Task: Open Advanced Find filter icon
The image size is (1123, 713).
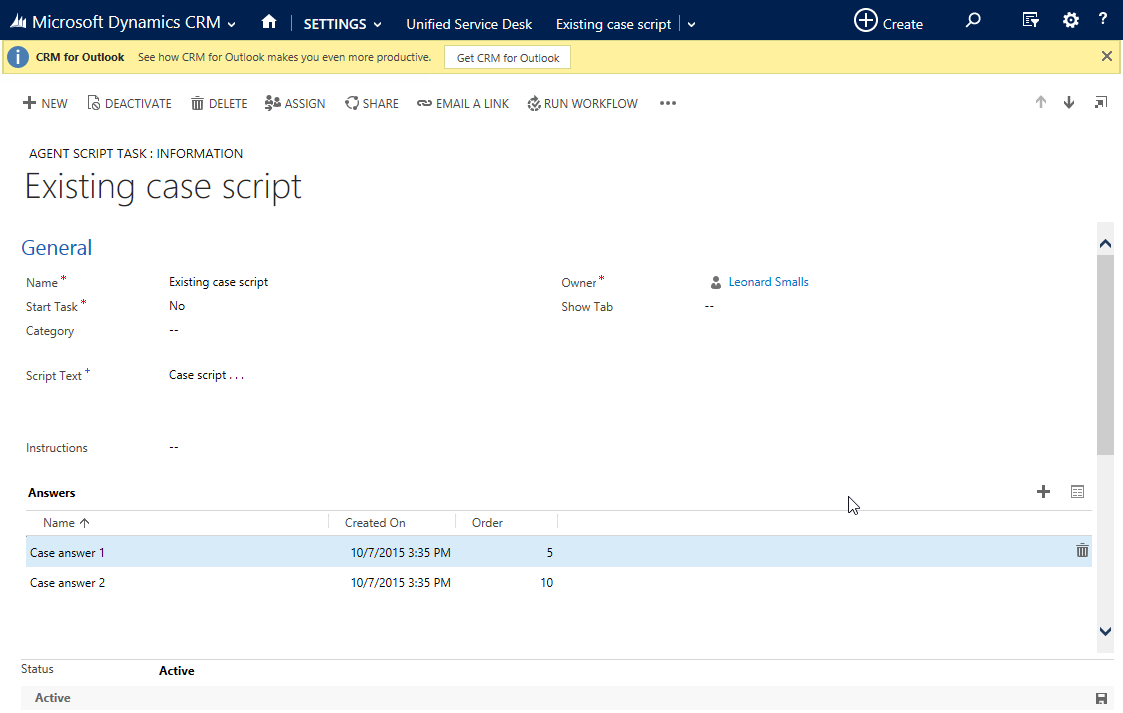Action: tap(1030, 21)
